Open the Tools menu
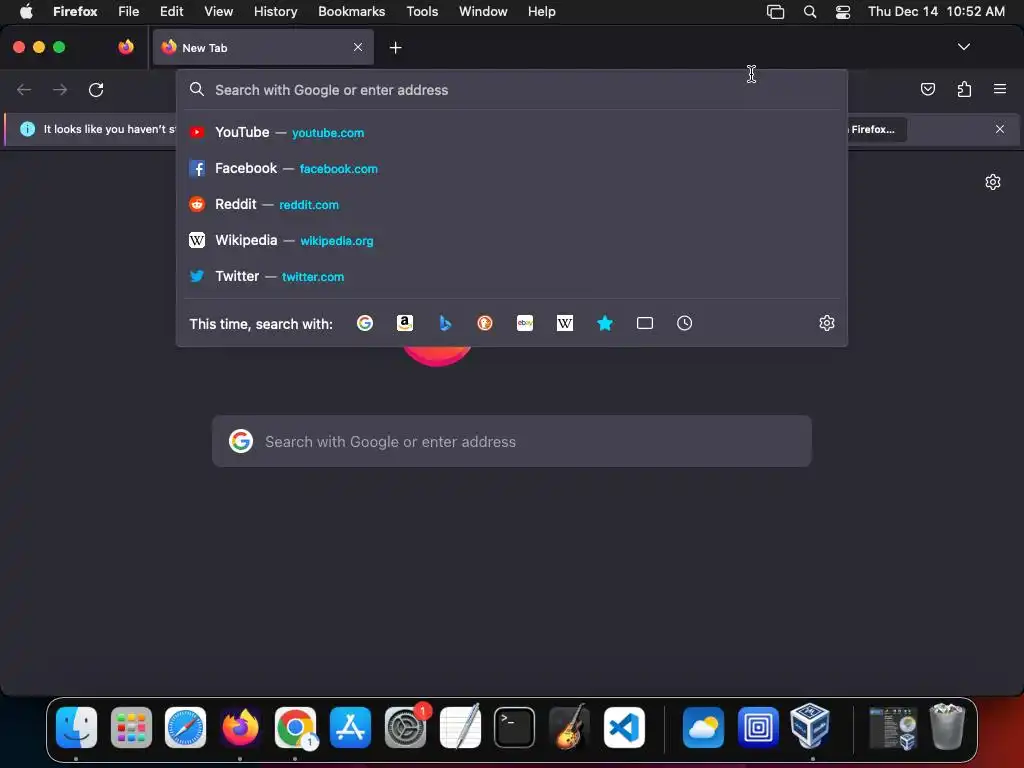 click(422, 11)
